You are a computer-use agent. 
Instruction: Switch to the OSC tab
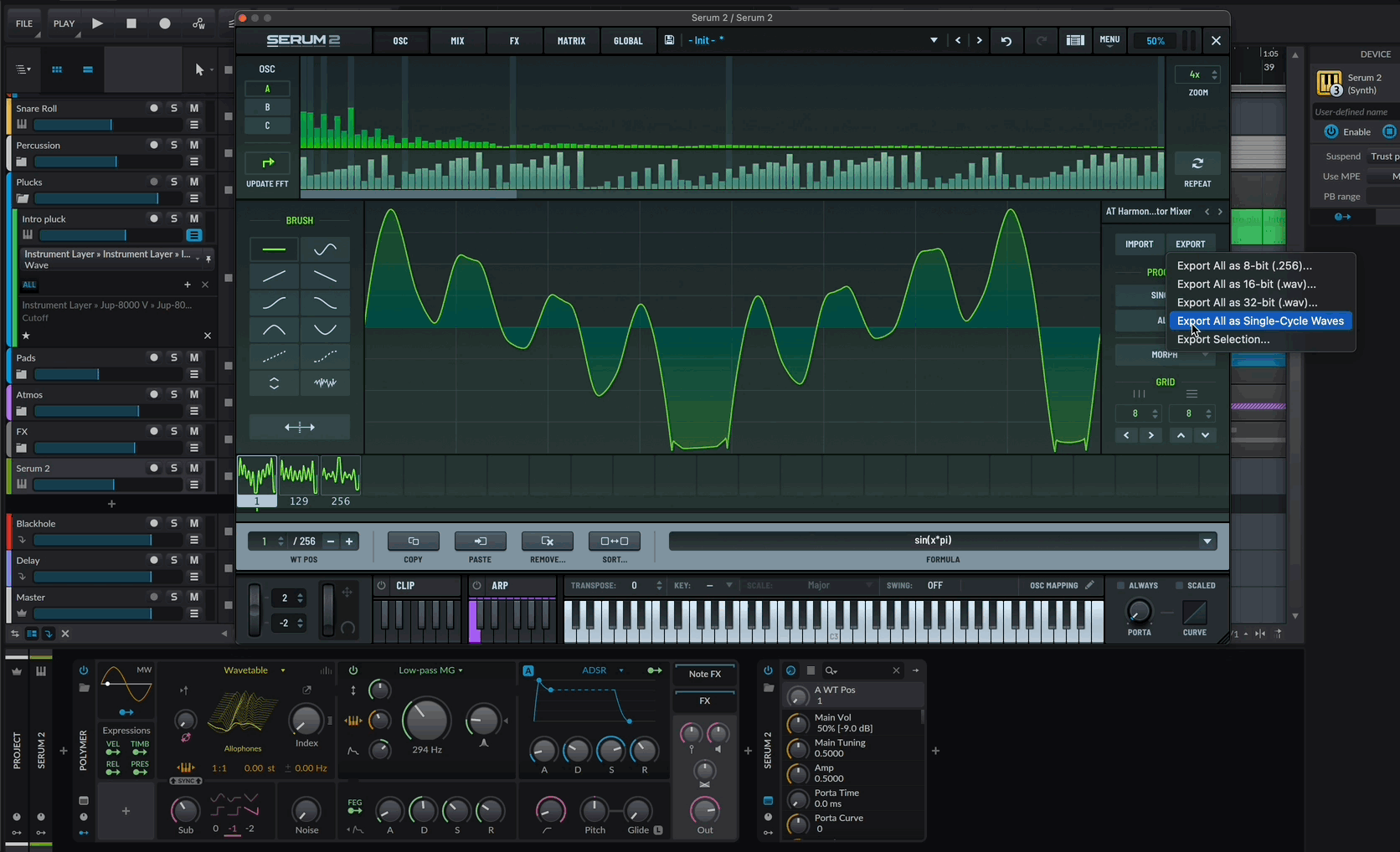(x=400, y=40)
